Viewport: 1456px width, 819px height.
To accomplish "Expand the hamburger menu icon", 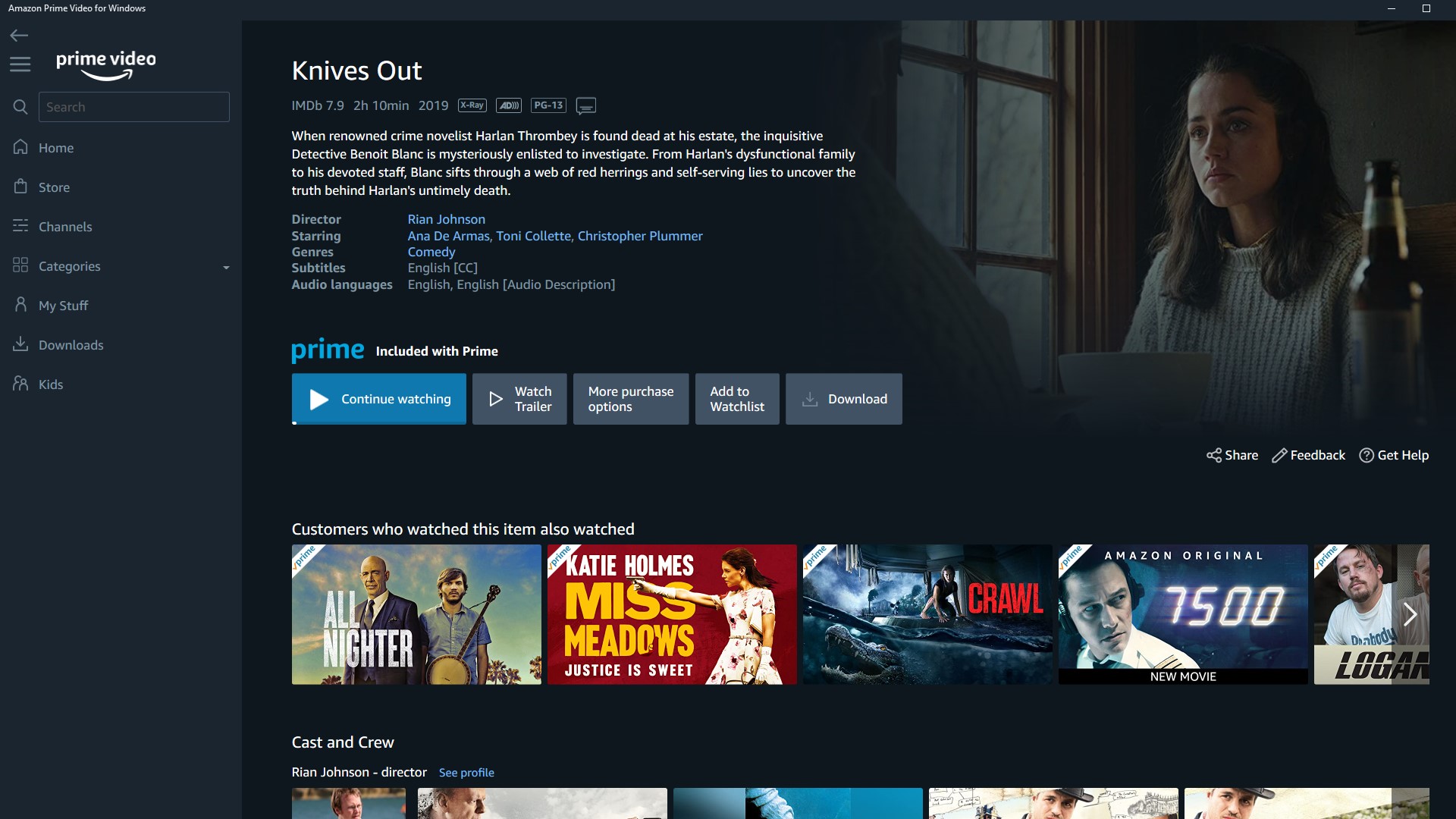I will tap(20, 62).
